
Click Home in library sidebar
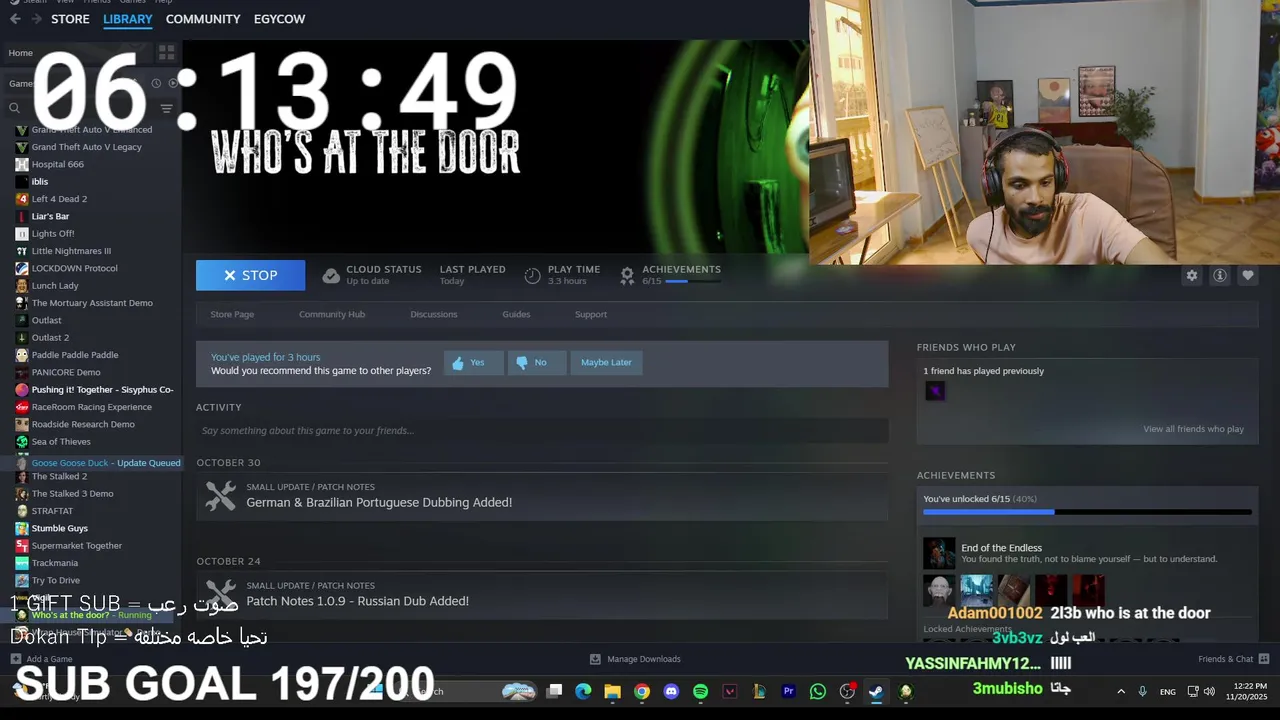(x=21, y=53)
